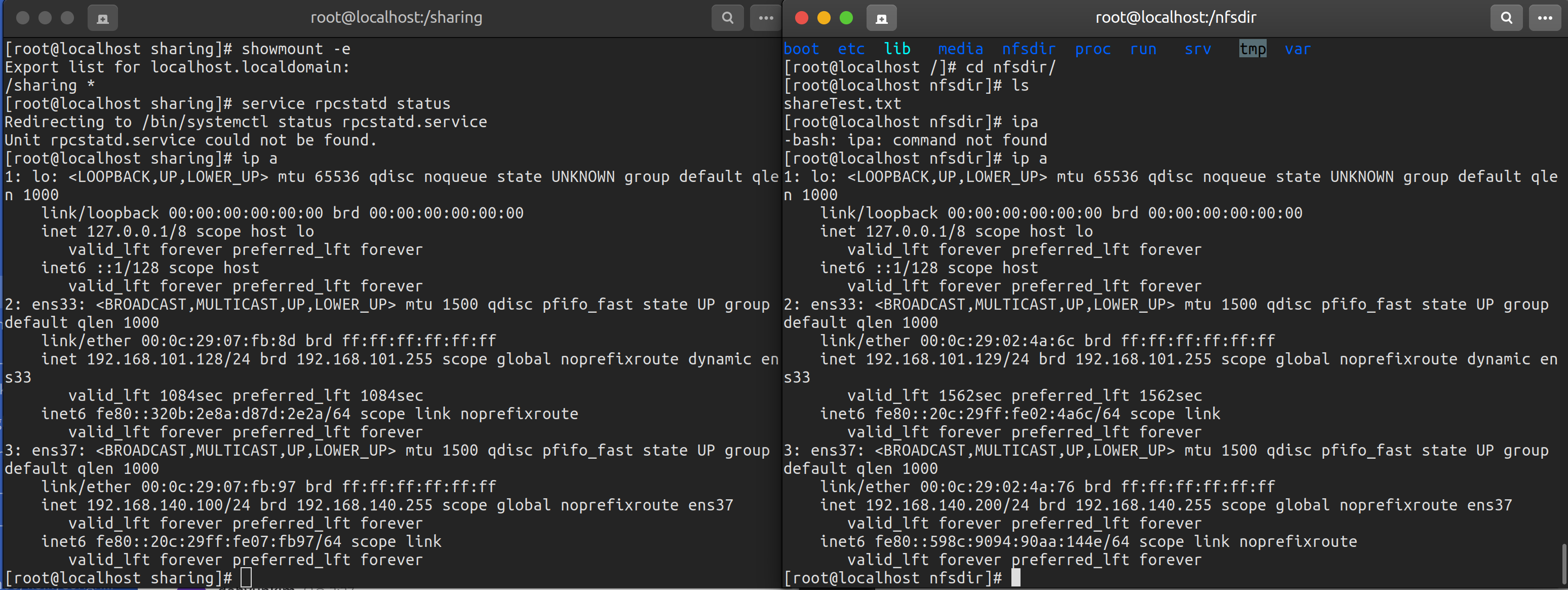Maximize nfsdir terminal with green button

[x=846, y=18]
